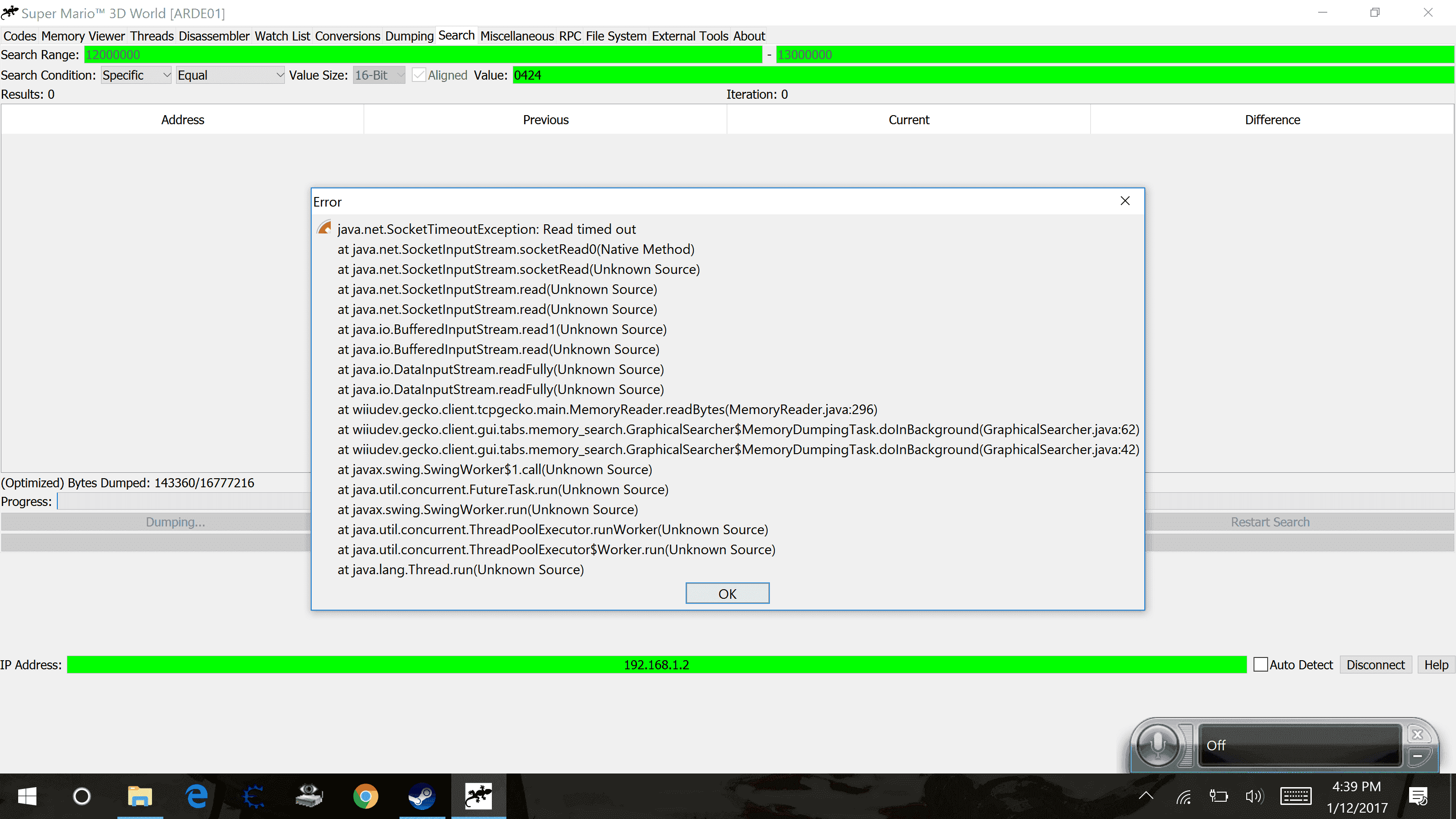Viewport: 1456px width, 819px height.
Task: Click the Value field containing 0424
Action: point(983,75)
